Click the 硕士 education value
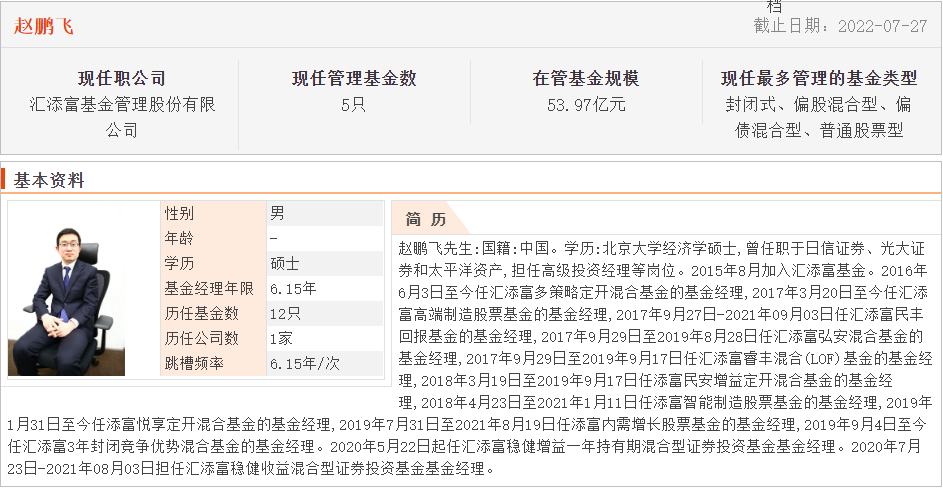 click(285, 263)
